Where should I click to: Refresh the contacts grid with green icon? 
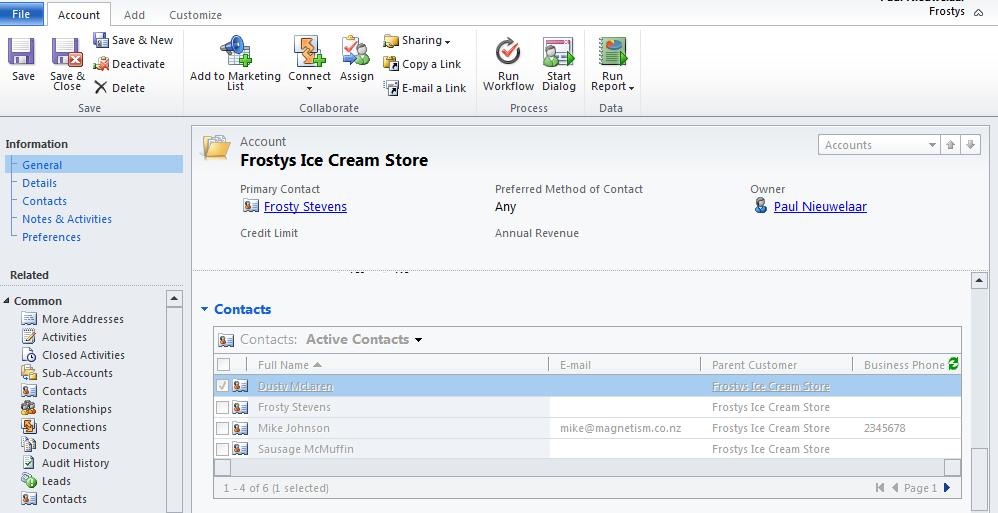tap(953, 364)
